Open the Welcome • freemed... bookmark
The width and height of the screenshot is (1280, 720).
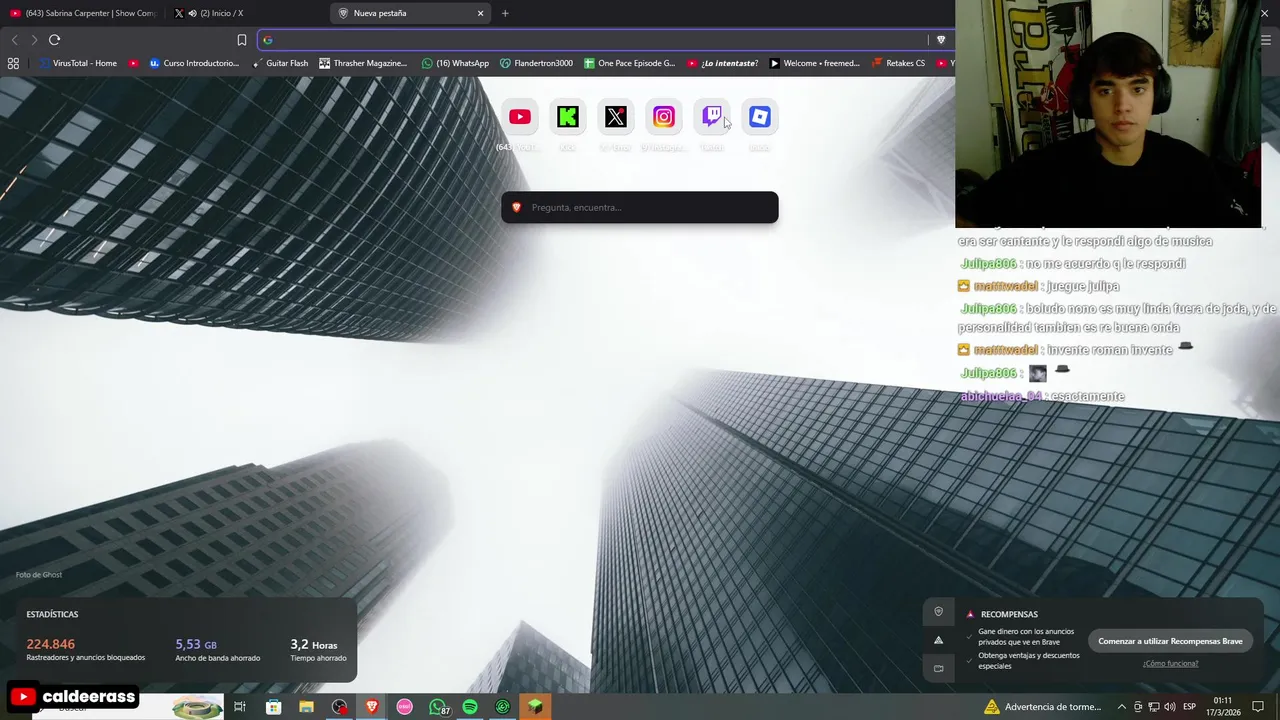pos(814,63)
